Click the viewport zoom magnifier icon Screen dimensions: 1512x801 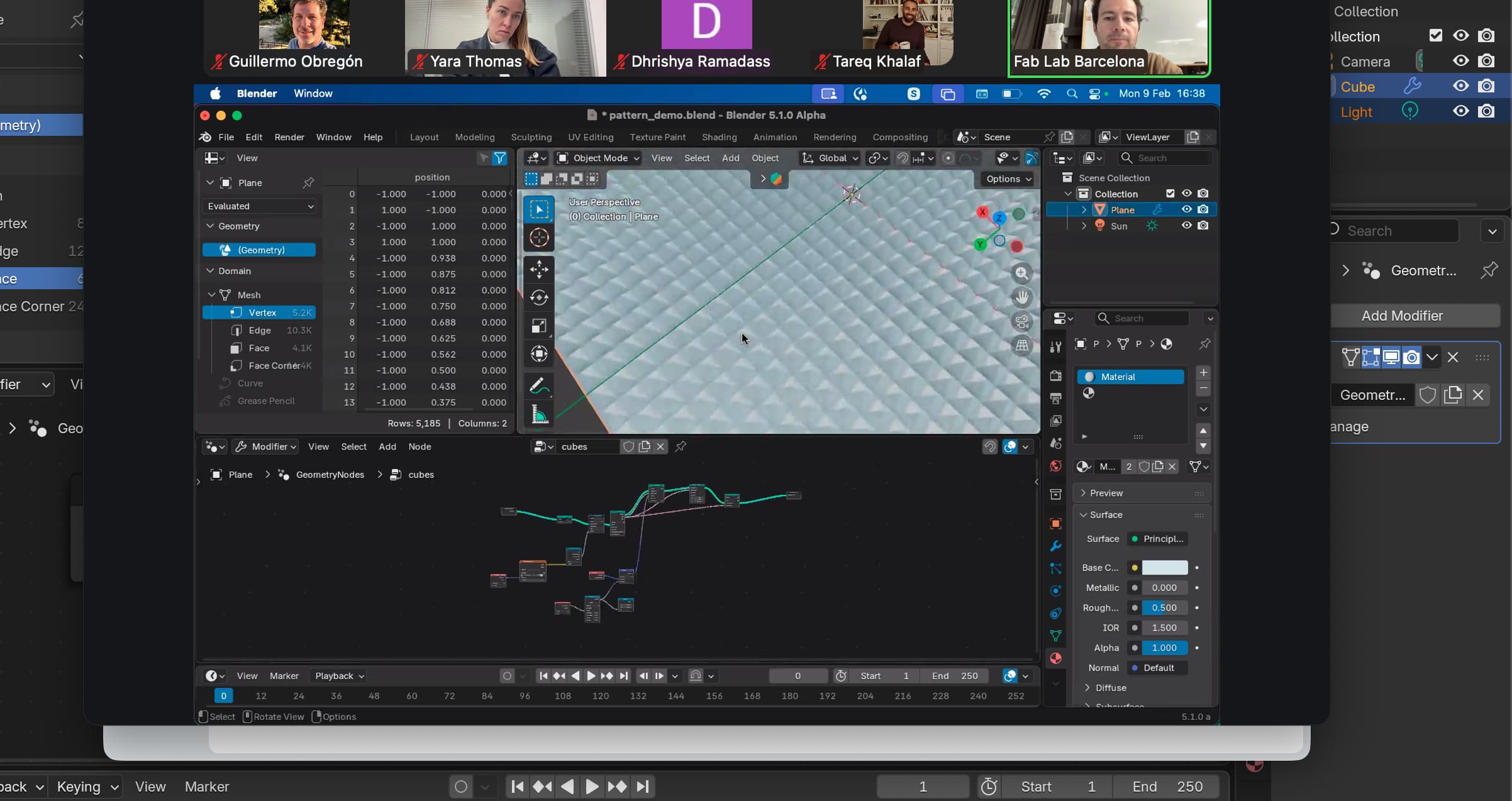1022,273
